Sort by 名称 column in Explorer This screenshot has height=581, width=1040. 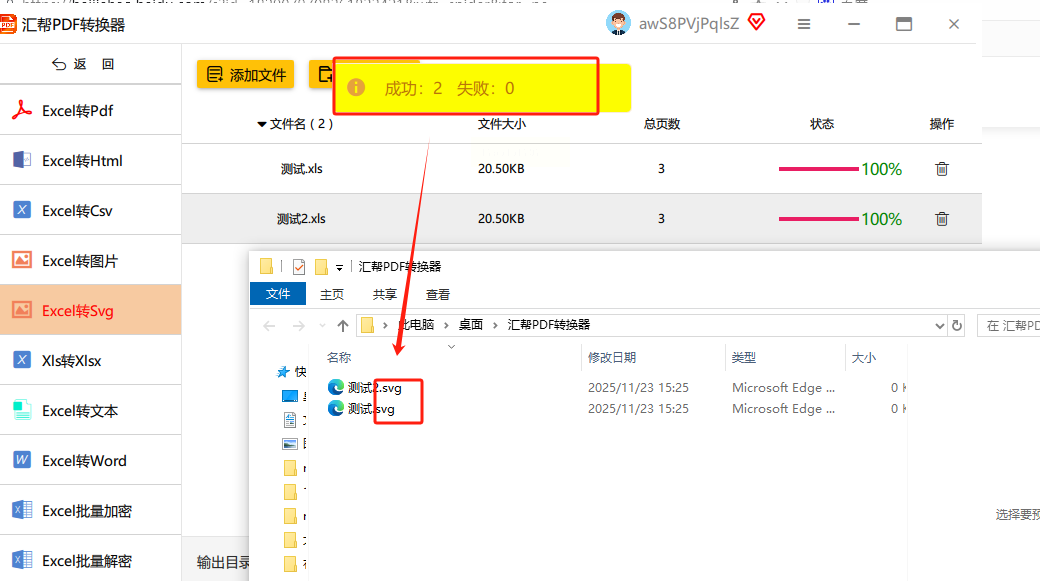[339, 357]
